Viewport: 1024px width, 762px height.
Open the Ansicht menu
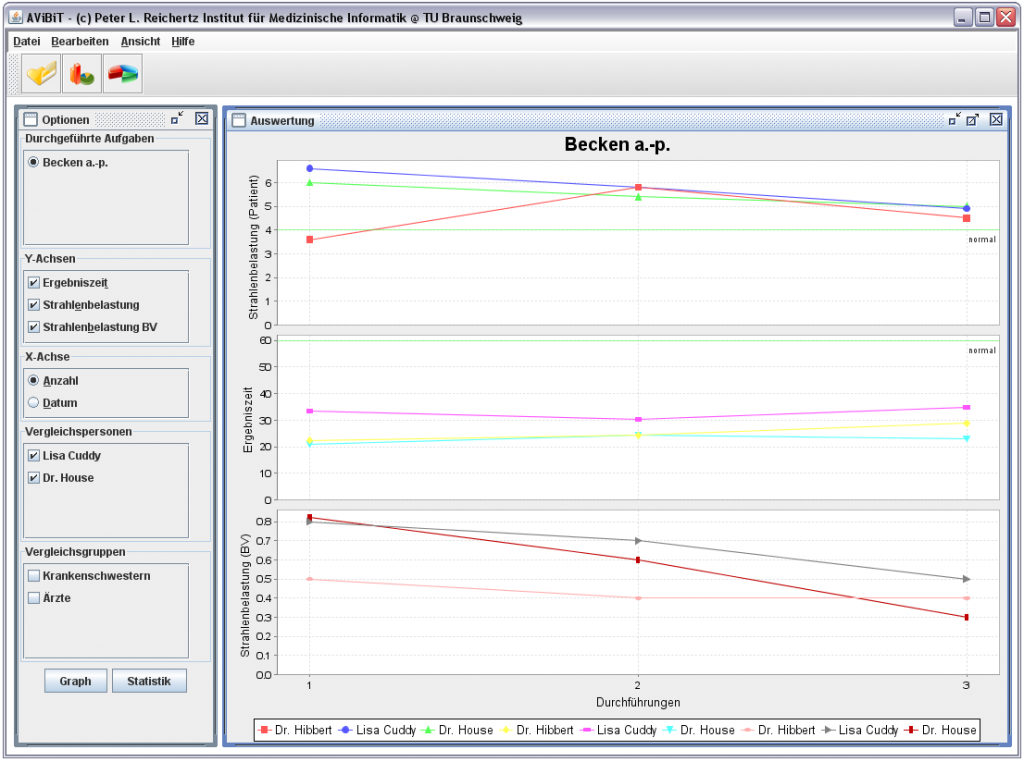pyautogui.click(x=140, y=41)
